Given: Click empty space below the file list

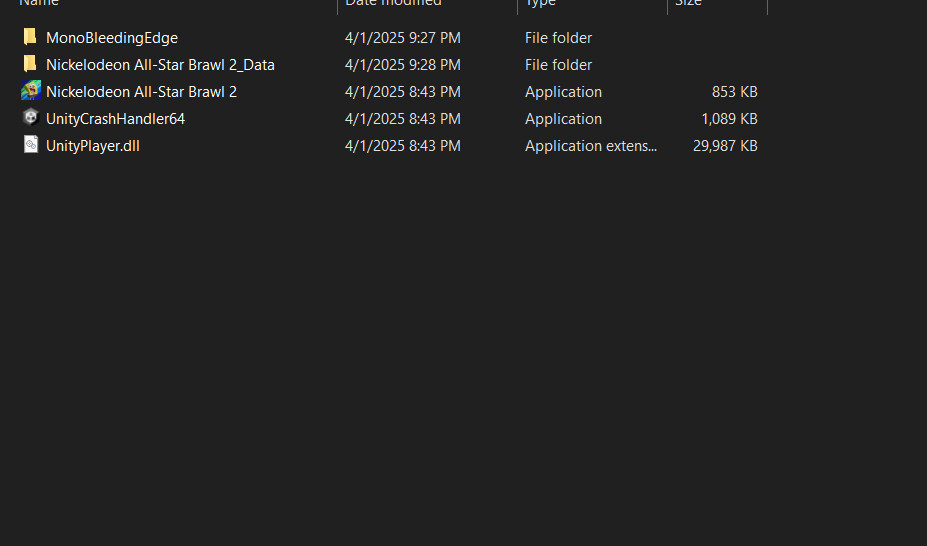Looking at the screenshot, I should [x=460, y=350].
